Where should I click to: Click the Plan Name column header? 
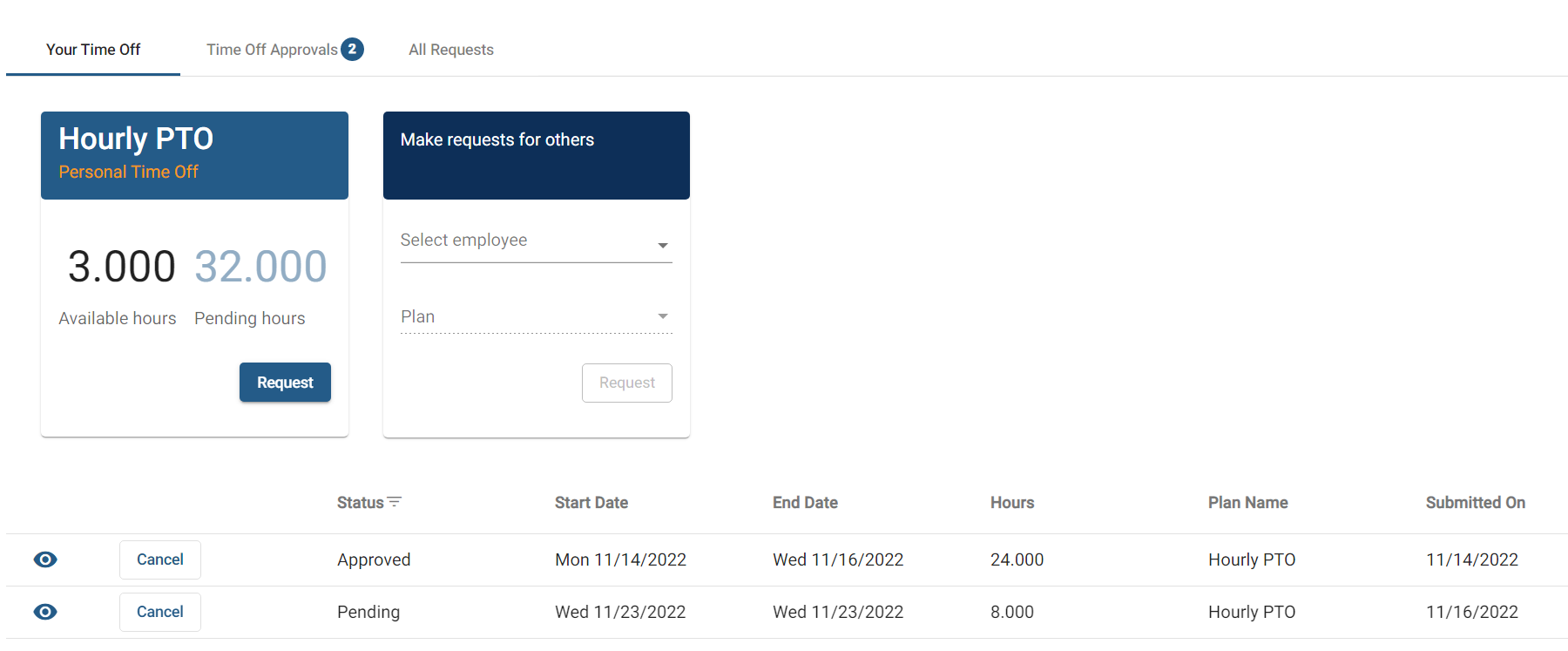tap(1247, 503)
